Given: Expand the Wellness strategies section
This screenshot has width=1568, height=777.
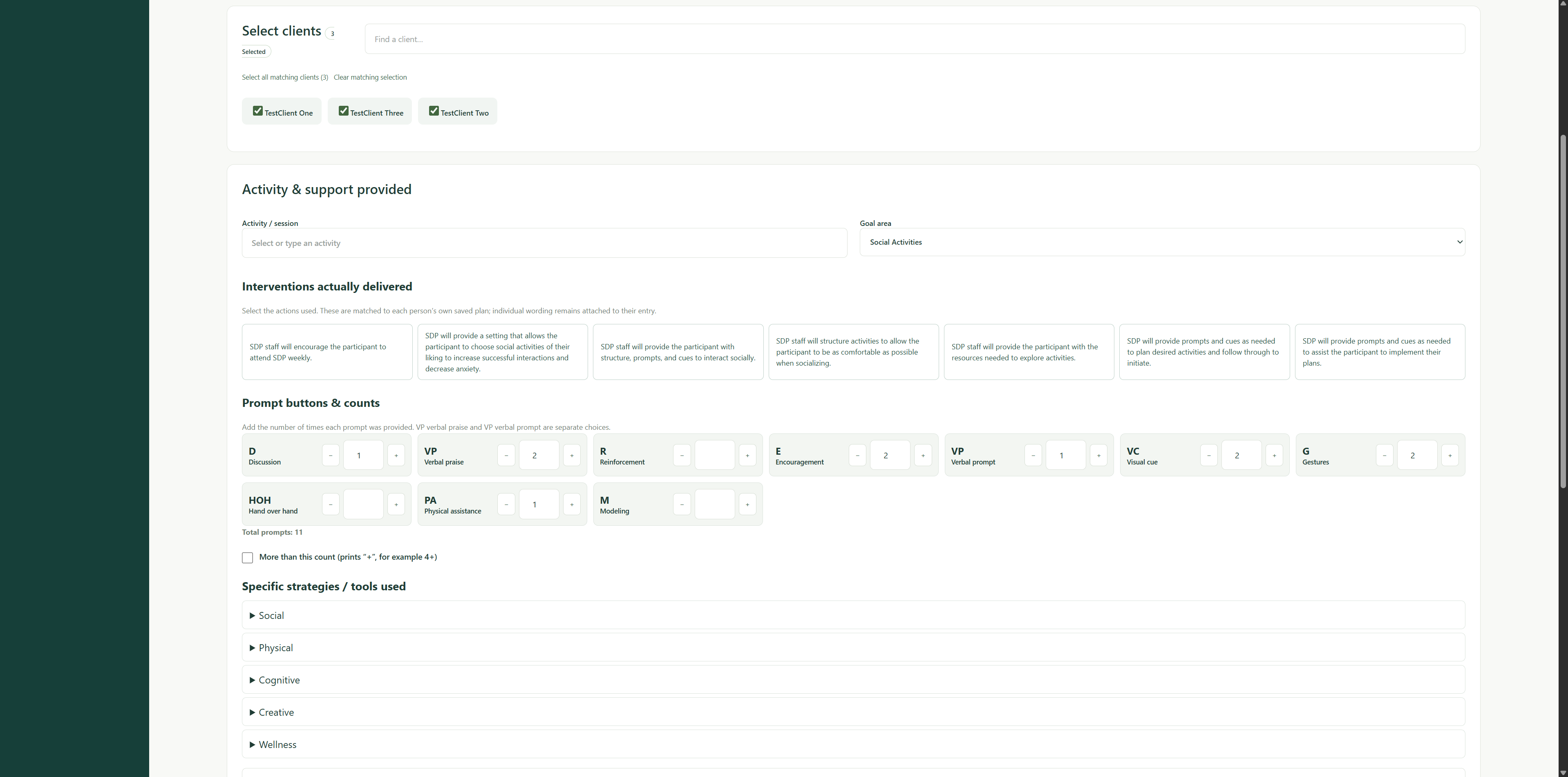Looking at the screenshot, I should [x=853, y=744].
